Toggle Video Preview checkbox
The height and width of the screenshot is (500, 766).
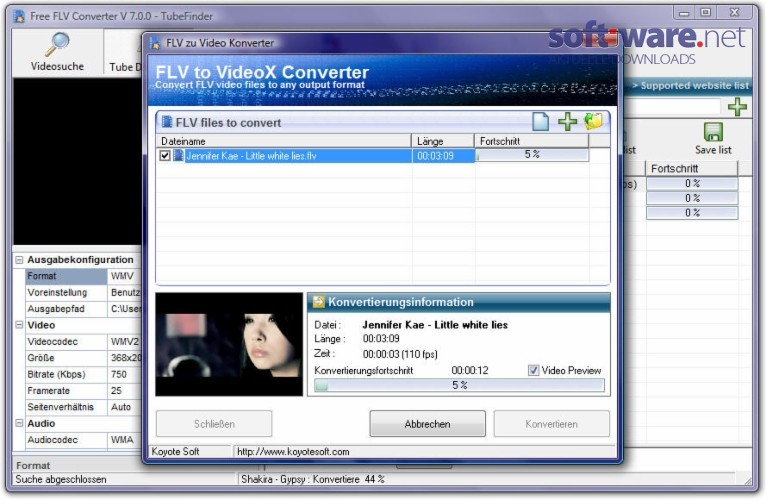(533, 370)
